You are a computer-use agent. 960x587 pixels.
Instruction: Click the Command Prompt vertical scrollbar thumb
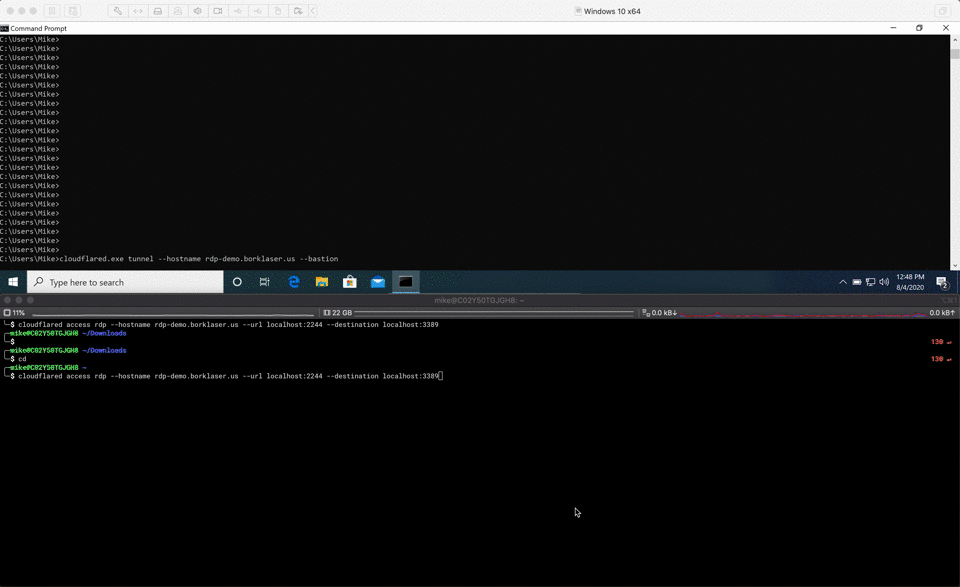955,53
